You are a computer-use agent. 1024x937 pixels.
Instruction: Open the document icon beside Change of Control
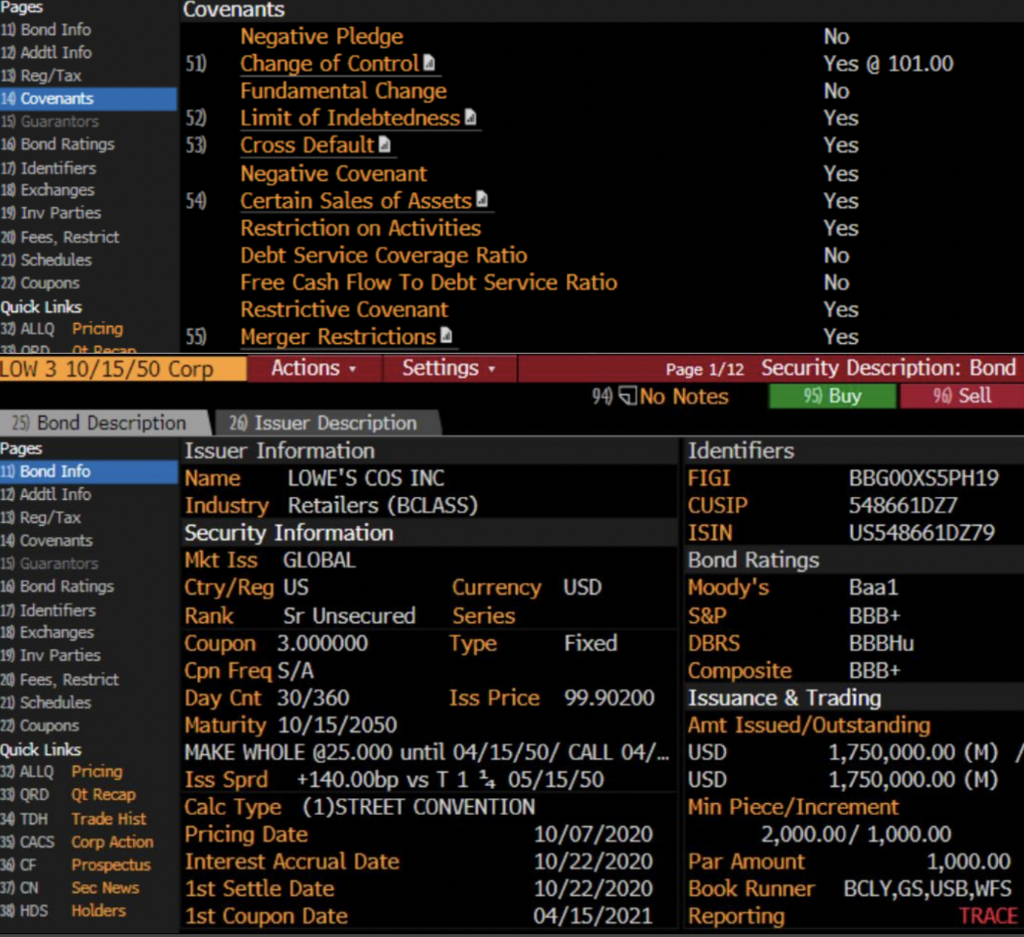[x=429, y=63]
